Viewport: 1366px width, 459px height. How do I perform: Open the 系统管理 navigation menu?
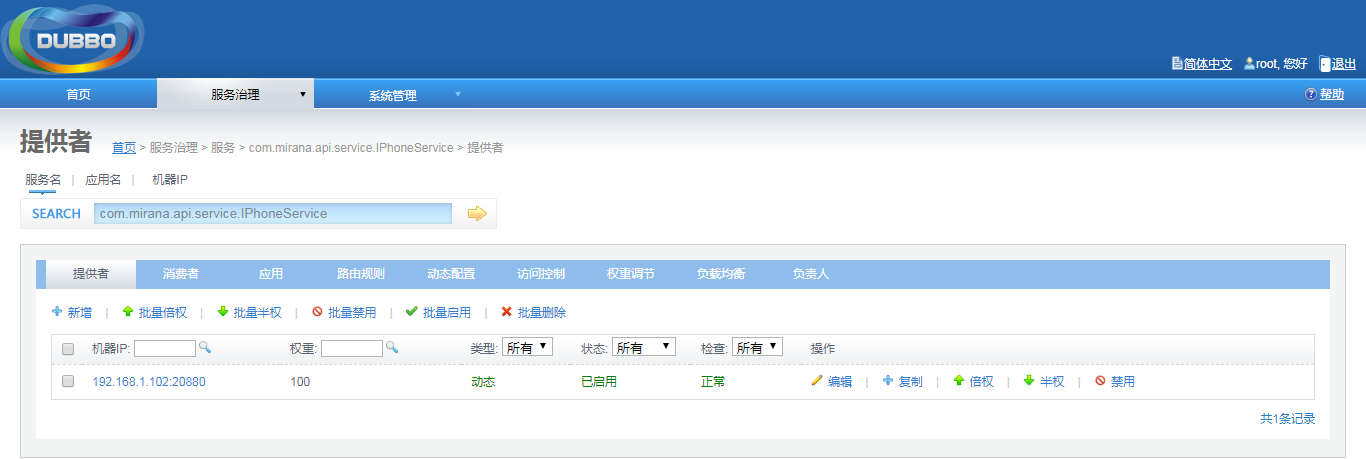click(392, 95)
